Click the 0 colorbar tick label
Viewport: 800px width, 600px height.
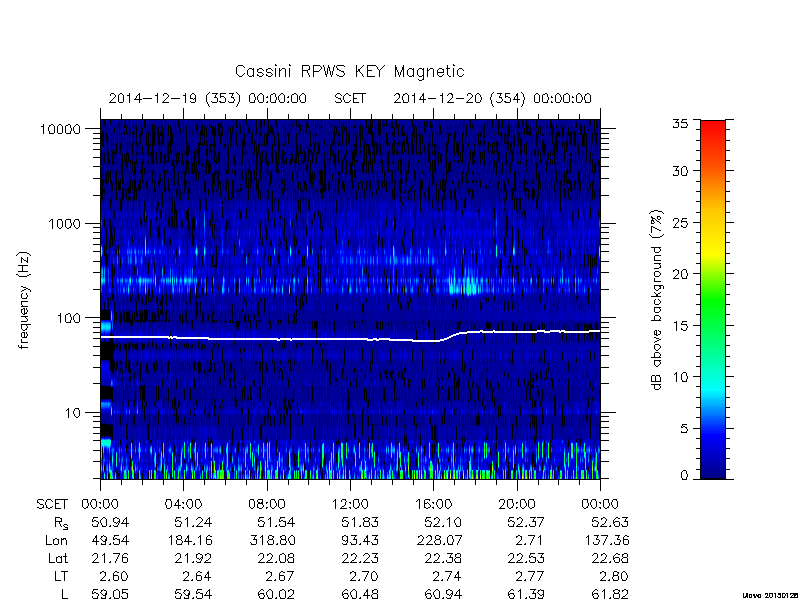684,476
